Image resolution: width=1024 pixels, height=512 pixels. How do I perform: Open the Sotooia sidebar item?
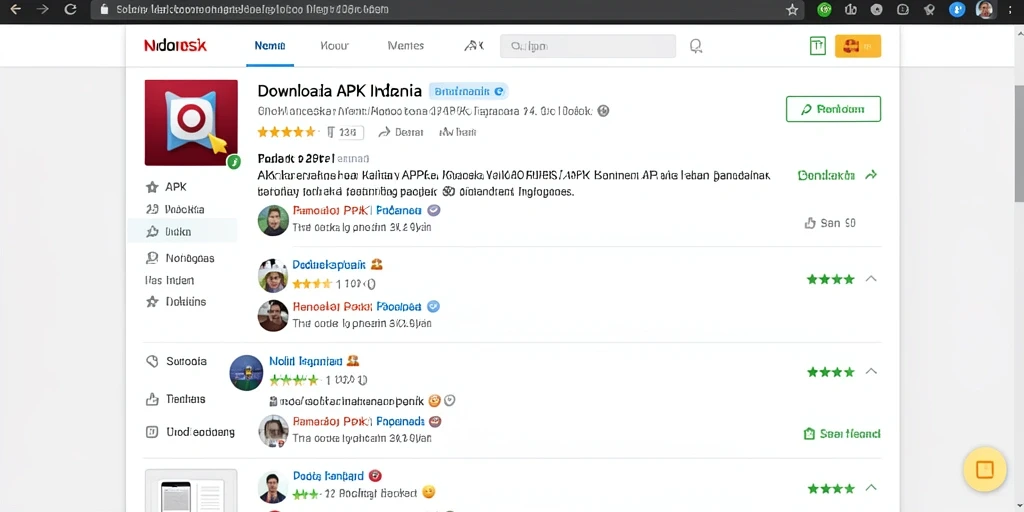(x=176, y=361)
